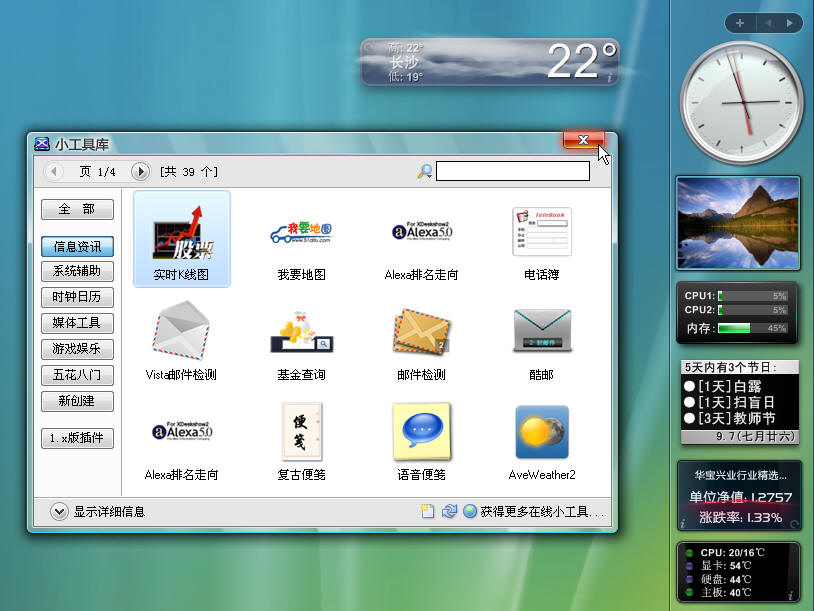Expand 显示详细信息 details panel
The width and height of the screenshot is (814, 611).
(60, 511)
